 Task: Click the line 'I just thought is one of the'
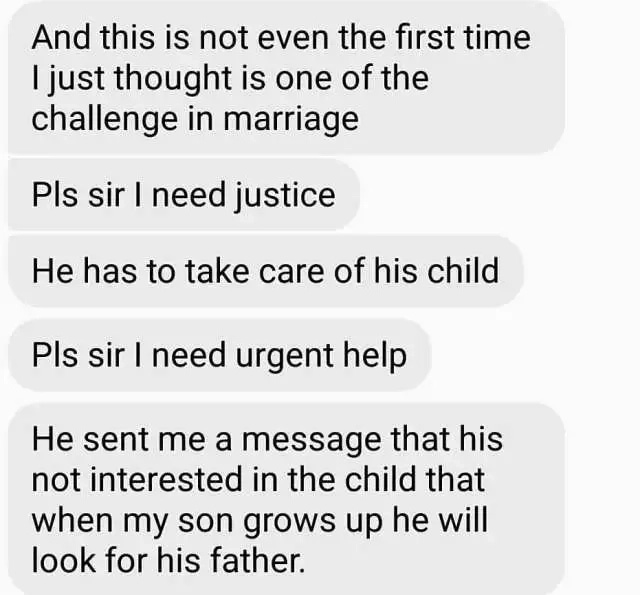pos(230,79)
